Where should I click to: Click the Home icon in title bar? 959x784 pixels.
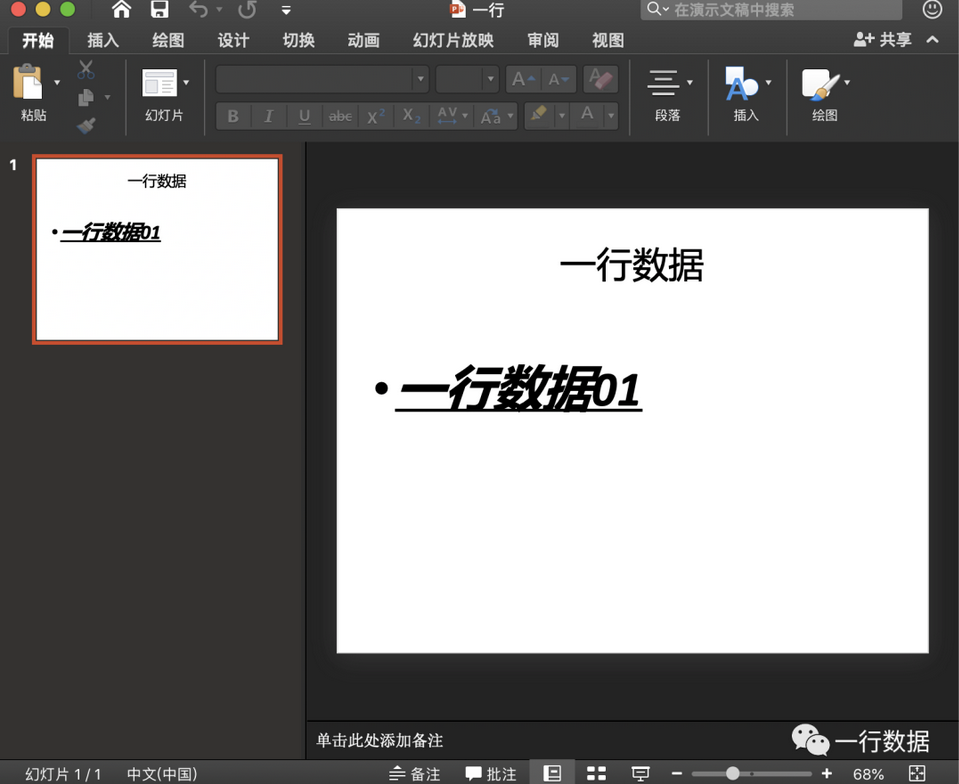[122, 9]
